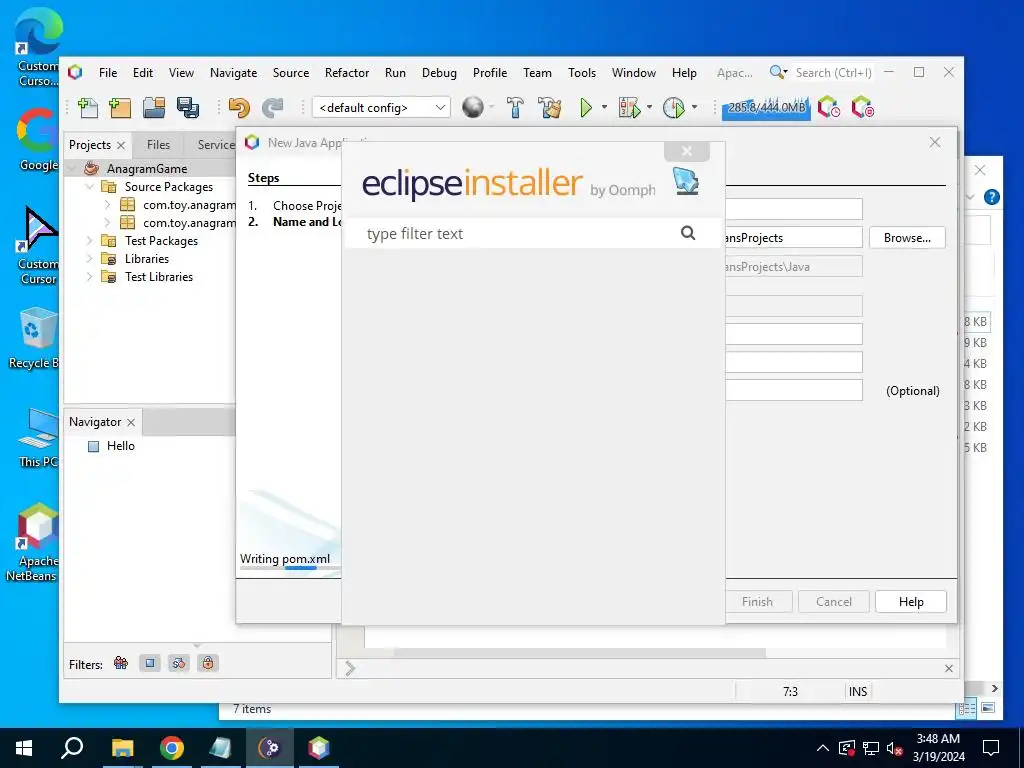The width and height of the screenshot is (1024, 768).
Task: Click the Clean and Build icon
Action: [550, 108]
